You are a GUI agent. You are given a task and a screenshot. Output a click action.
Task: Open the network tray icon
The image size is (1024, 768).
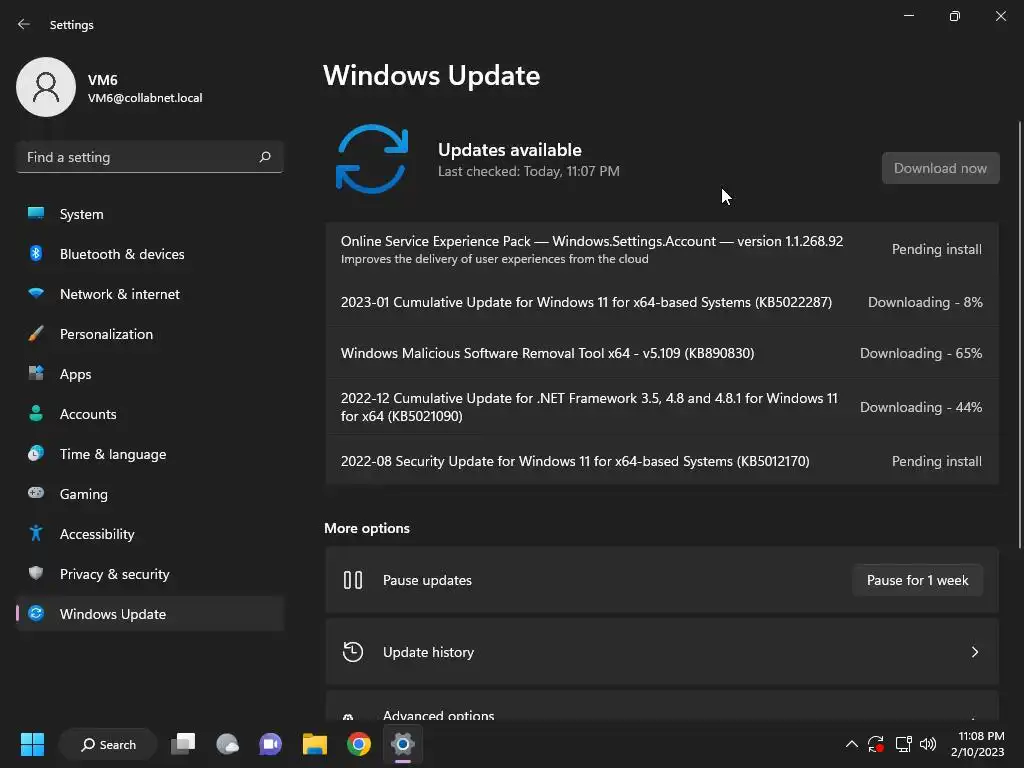[903, 744]
